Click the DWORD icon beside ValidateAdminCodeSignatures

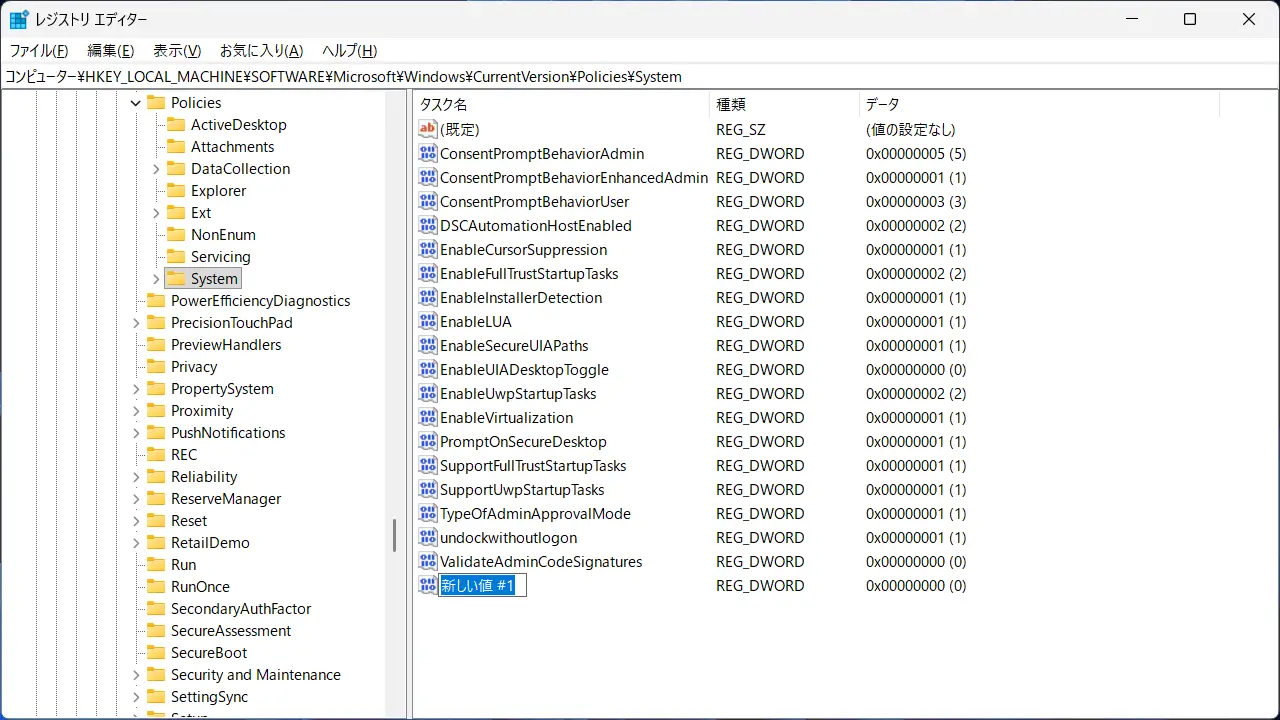click(428, 561)
